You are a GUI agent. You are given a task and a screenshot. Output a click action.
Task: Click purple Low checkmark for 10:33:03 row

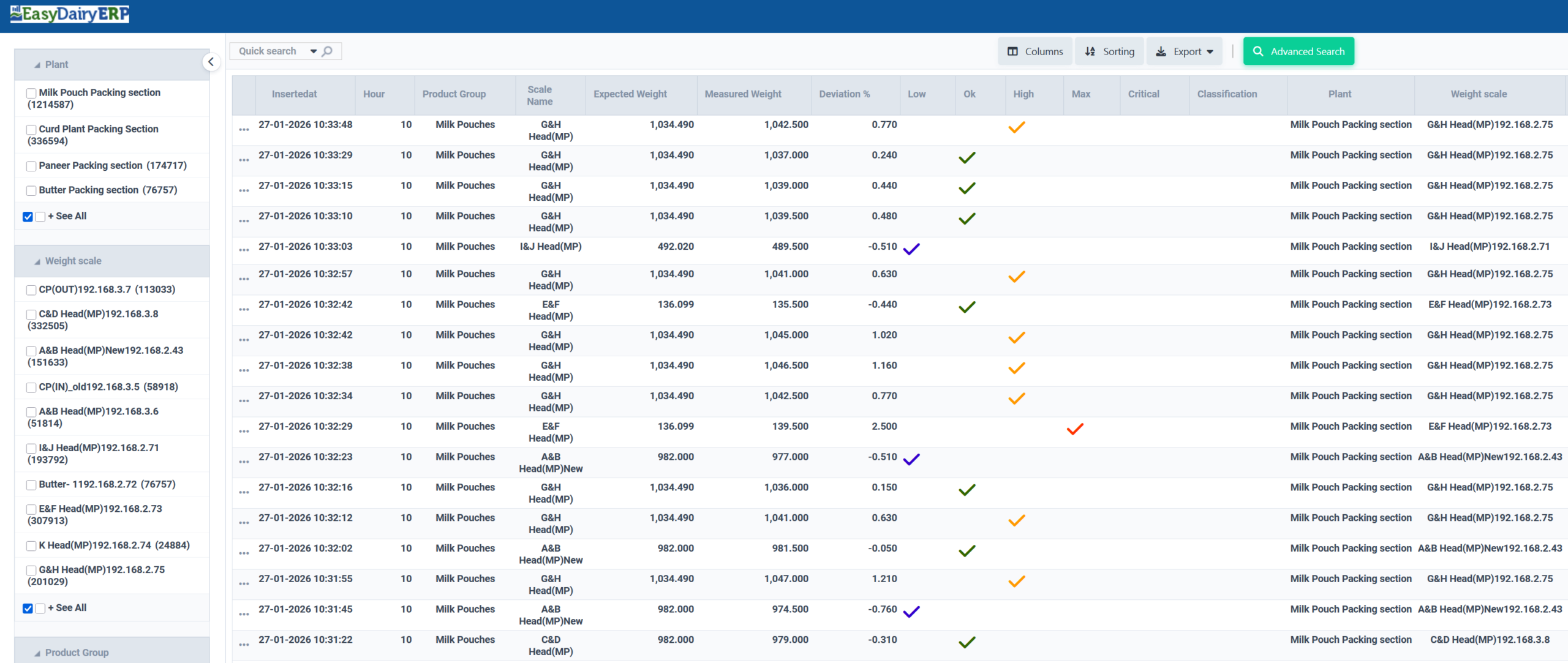[x=911, y=249]
